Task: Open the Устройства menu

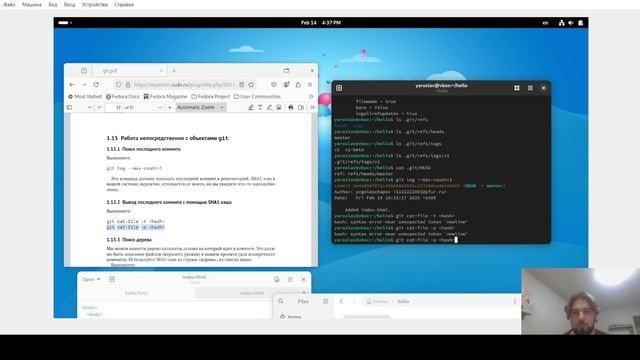Action: tap(95, 5)
